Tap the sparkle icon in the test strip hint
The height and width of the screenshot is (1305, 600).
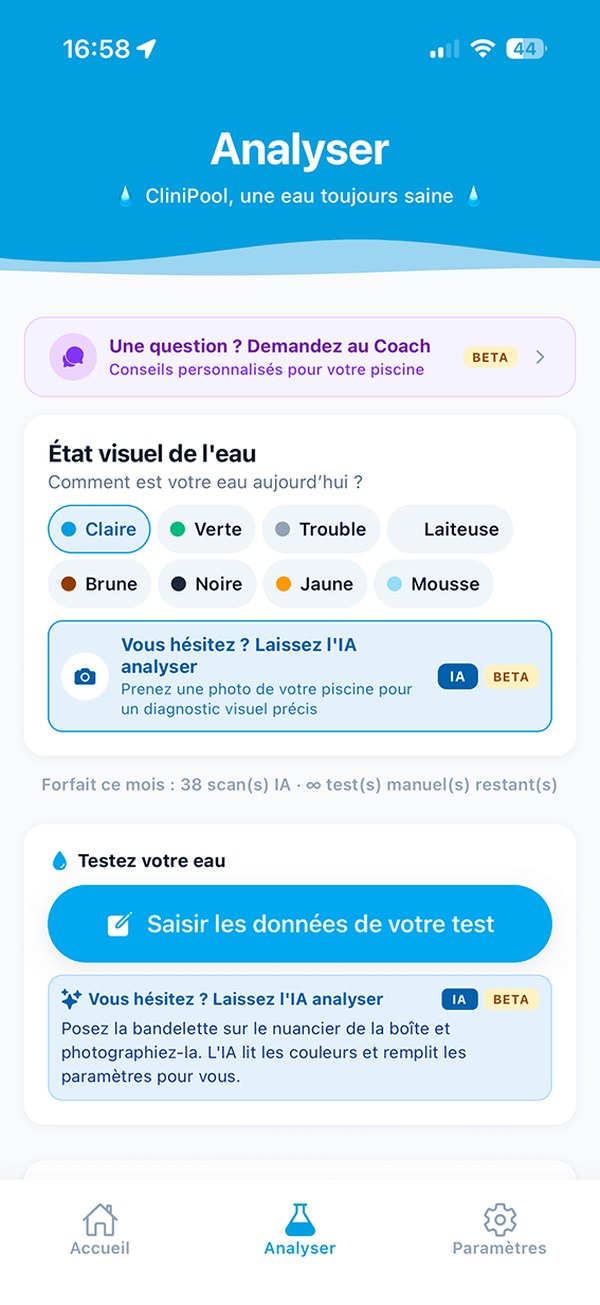click(x=71, y=998)
